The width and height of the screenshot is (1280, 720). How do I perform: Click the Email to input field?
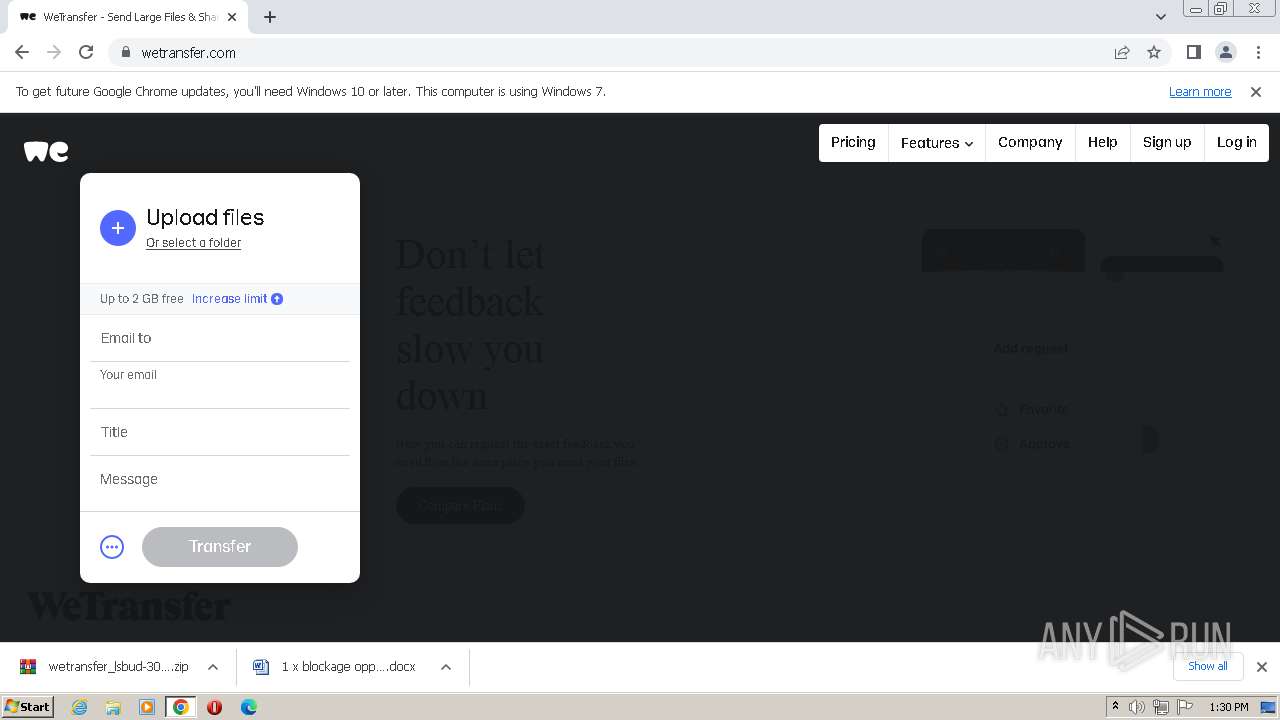tap(220, 338)
